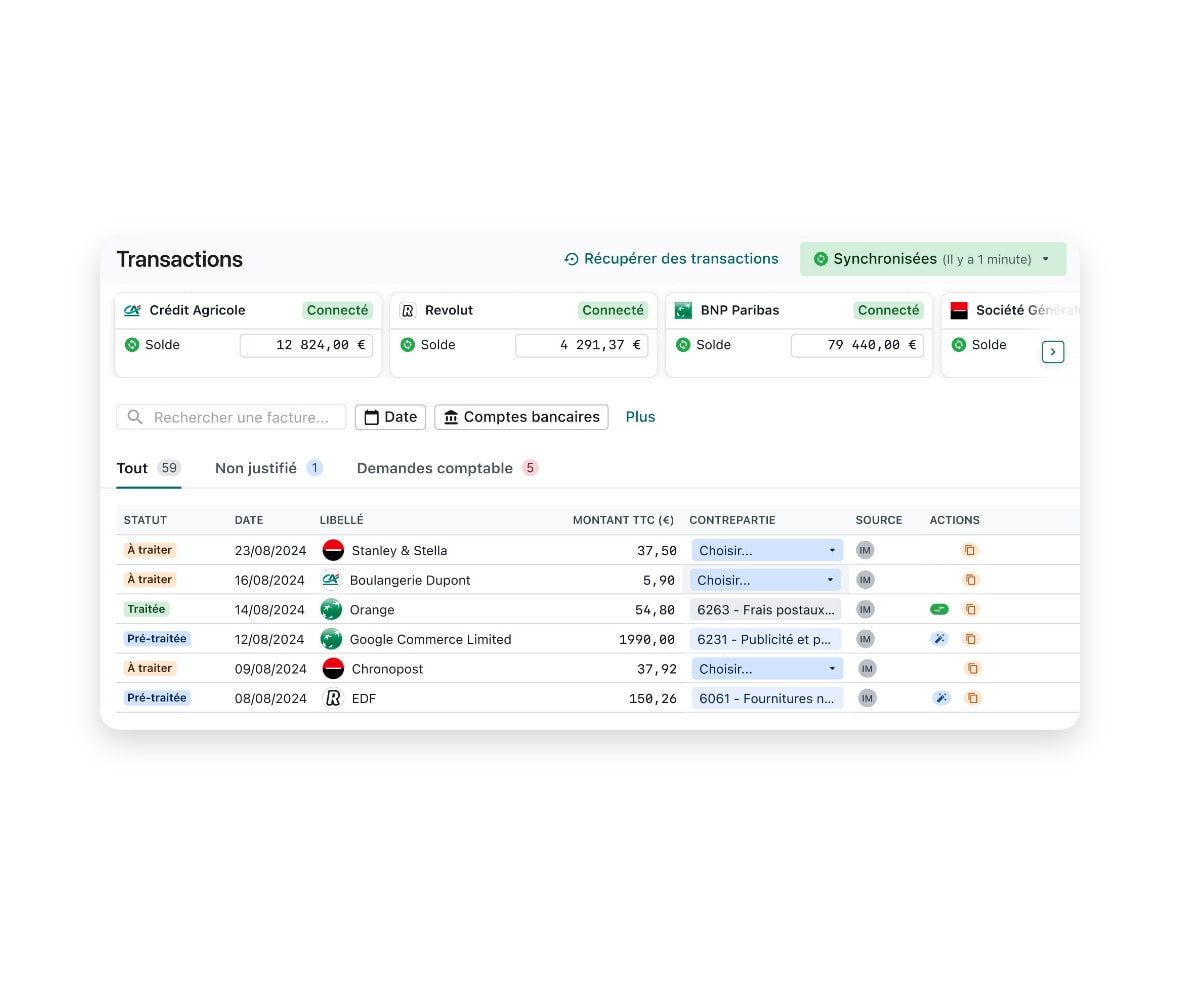Image resolution: width=1180 pixels, height=1000 pixels.
Task: Click the Plus filters link
Action: [640, 417]
